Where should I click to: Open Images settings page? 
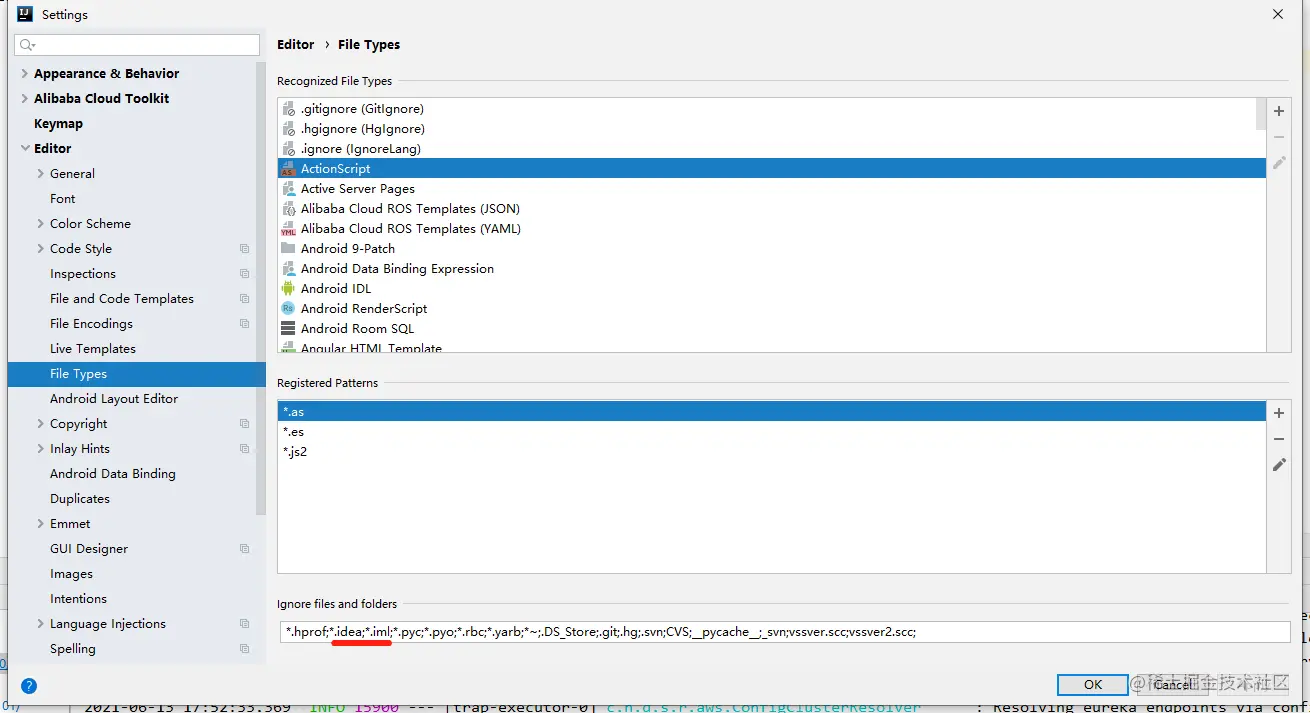[x=71, y=574]
